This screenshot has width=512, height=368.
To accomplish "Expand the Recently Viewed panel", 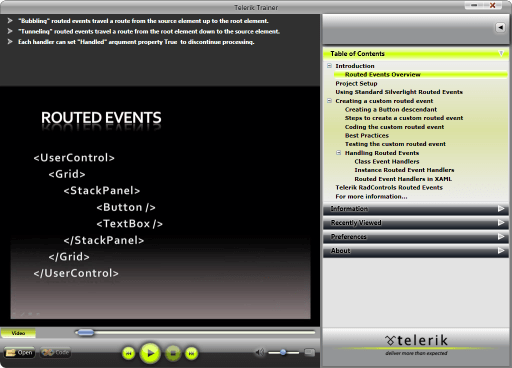I will click(x=416, y=223).
